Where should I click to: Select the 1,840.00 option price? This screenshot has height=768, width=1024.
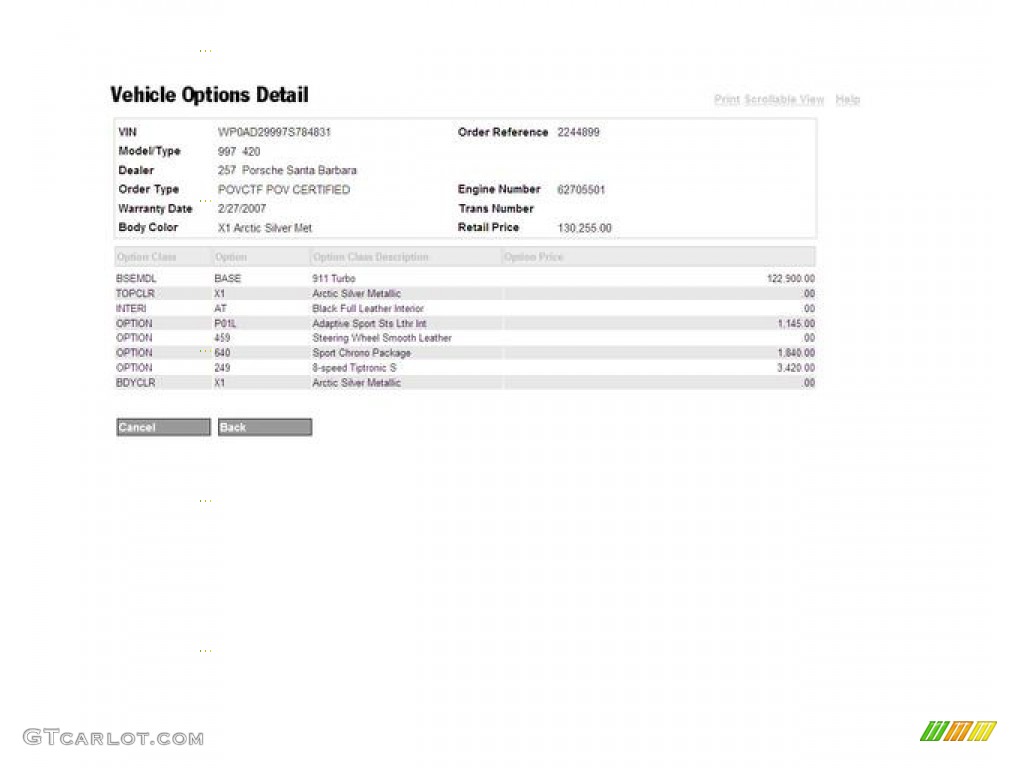click(796, 353)
